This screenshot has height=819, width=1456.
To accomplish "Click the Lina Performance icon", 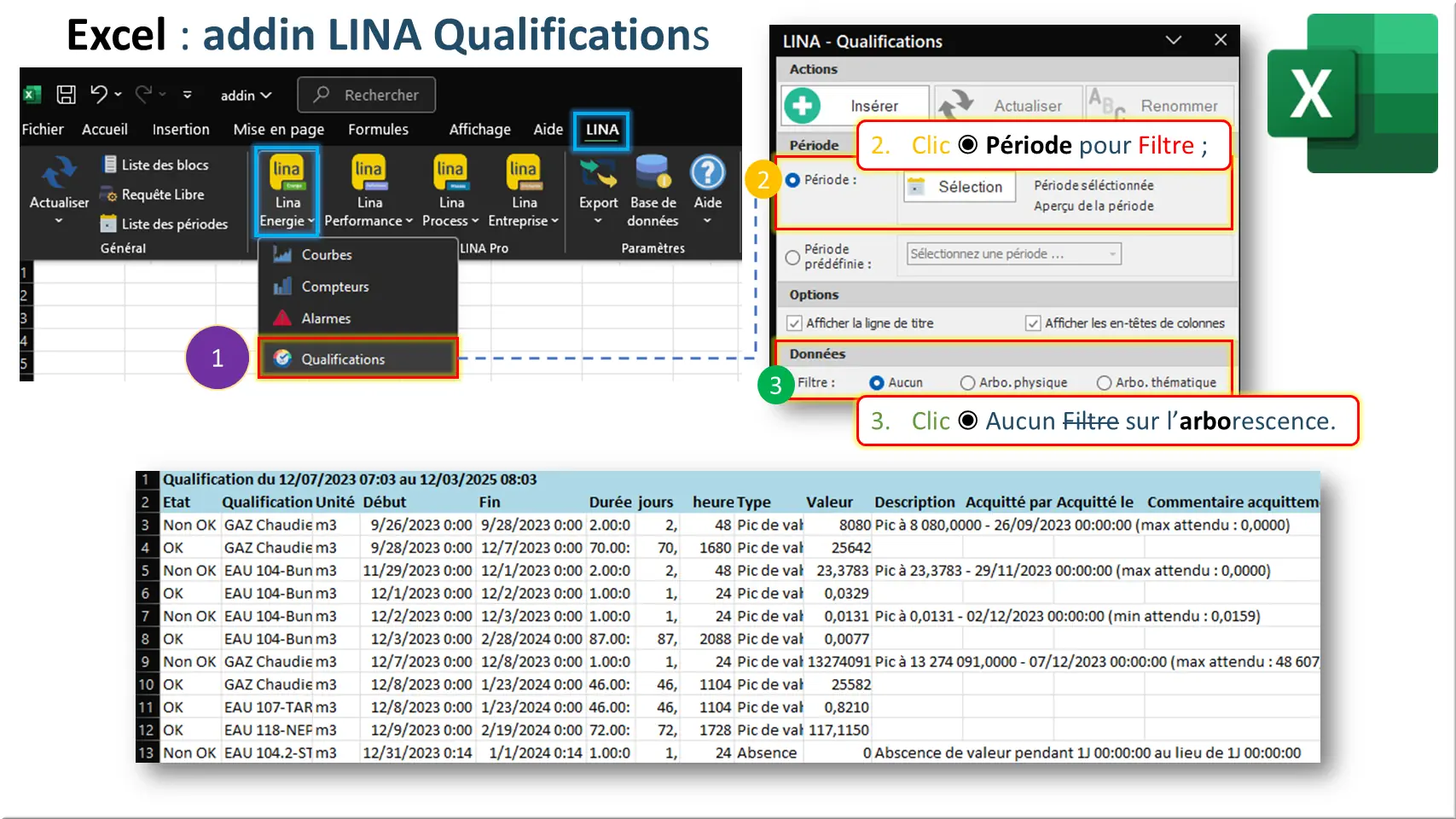I will (368, 171).
